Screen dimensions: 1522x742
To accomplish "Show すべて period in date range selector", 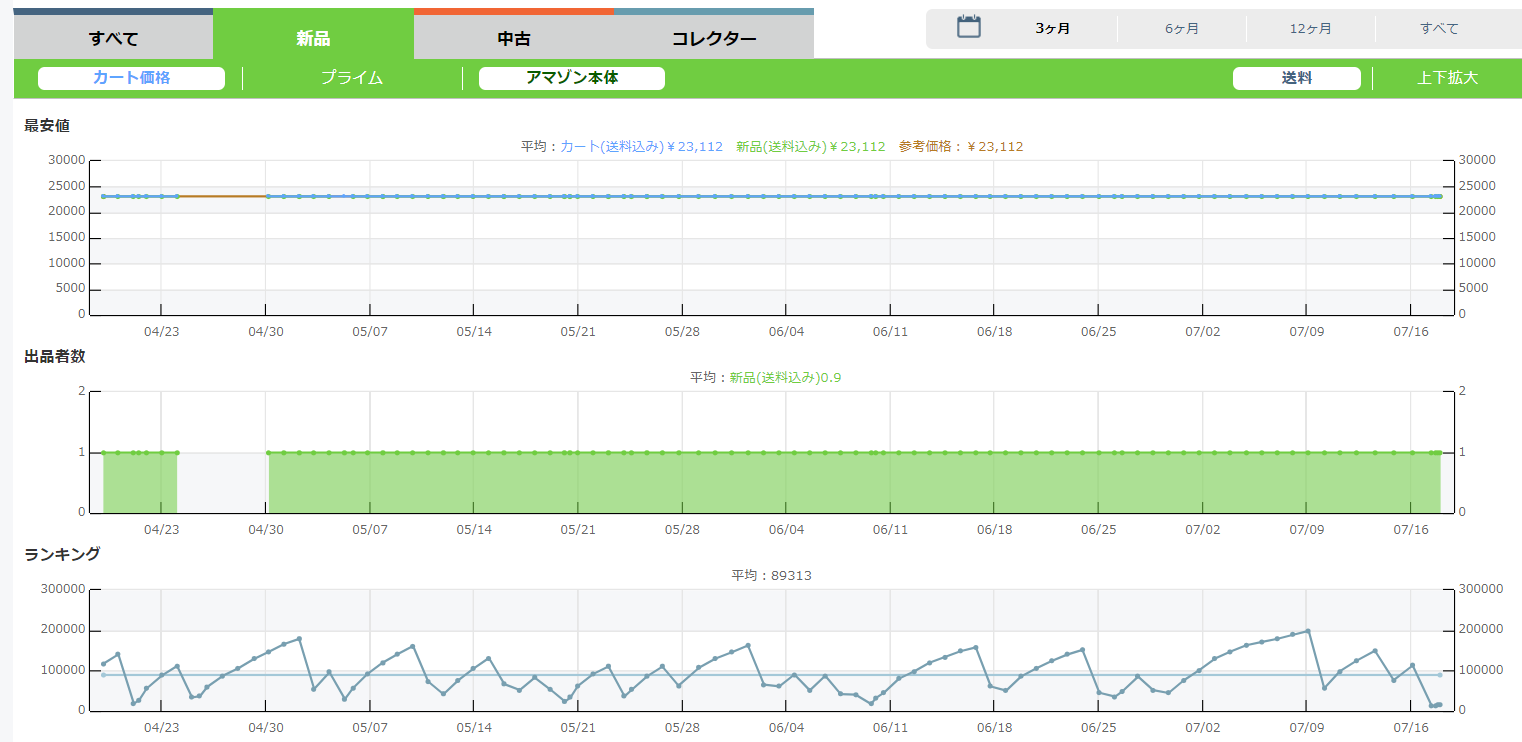I will coord(1439,29).
